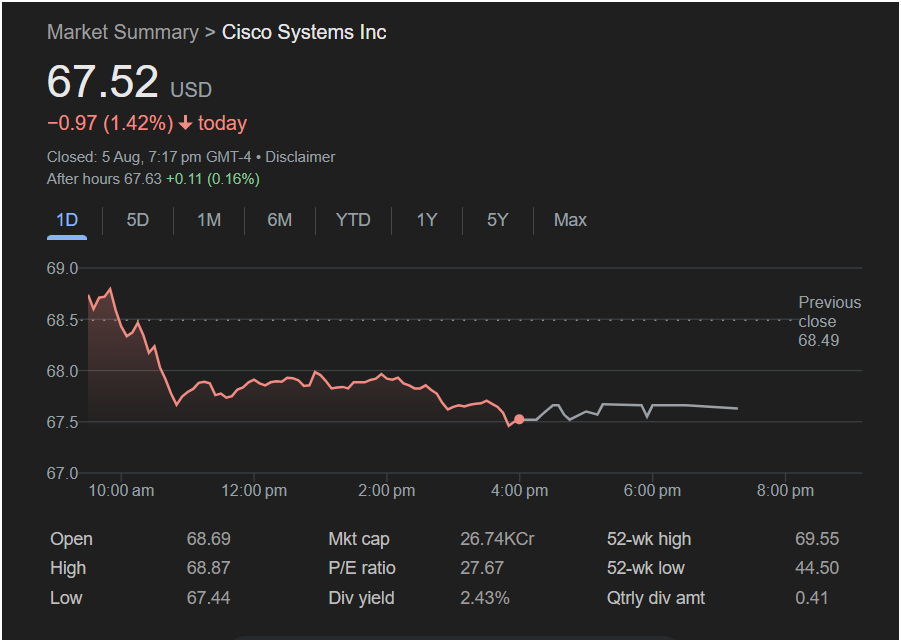Click the Mkt cap value 26.74KCr
This screenshot has height=642, width=901.
click(x=497, y=539)
